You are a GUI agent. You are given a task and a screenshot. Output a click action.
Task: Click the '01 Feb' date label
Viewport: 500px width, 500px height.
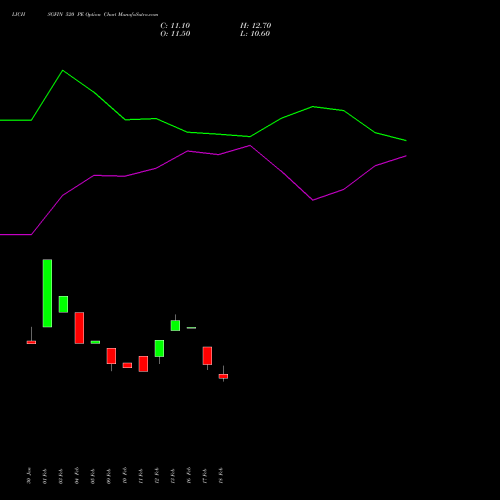[x=45, y=476]
